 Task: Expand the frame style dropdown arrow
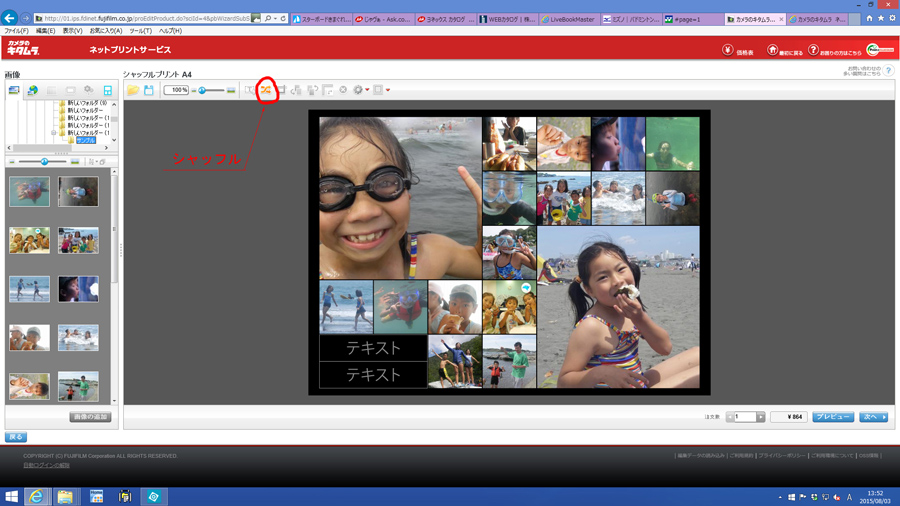tap(388, 90)
